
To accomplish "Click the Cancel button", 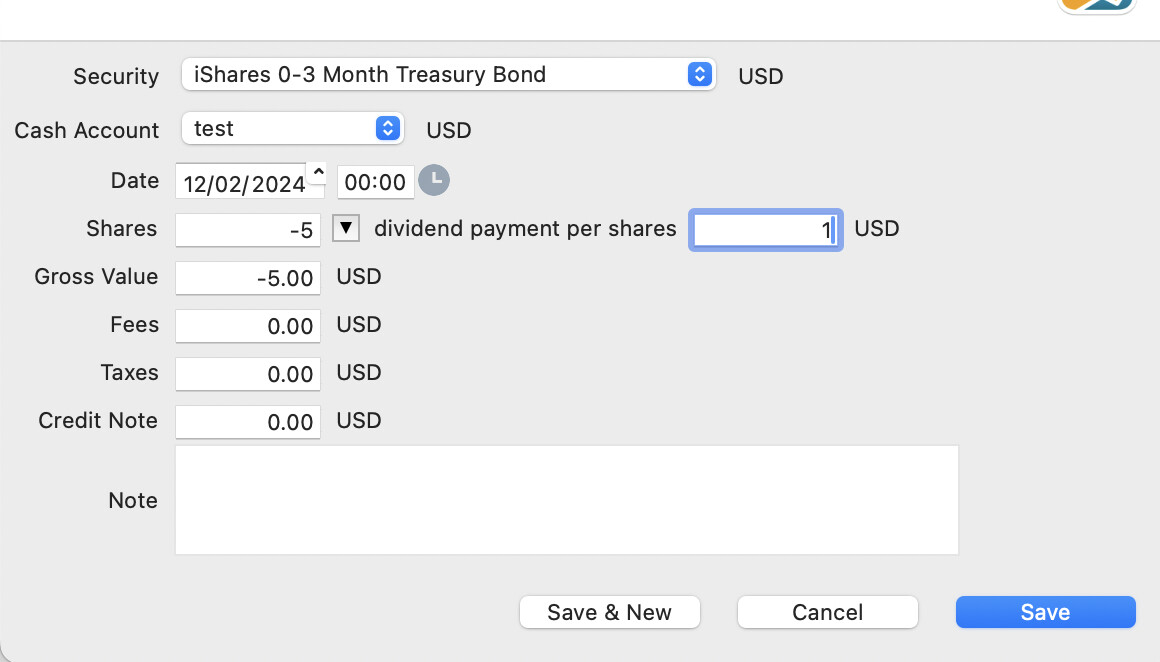I will click(827, 612).
